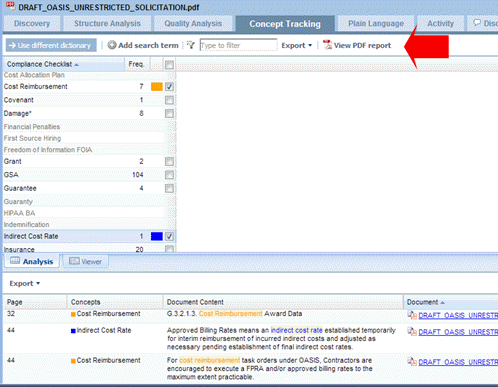Click the Indemnification entry
Viewport: 498px width, 387px height.
coord(26,225)
